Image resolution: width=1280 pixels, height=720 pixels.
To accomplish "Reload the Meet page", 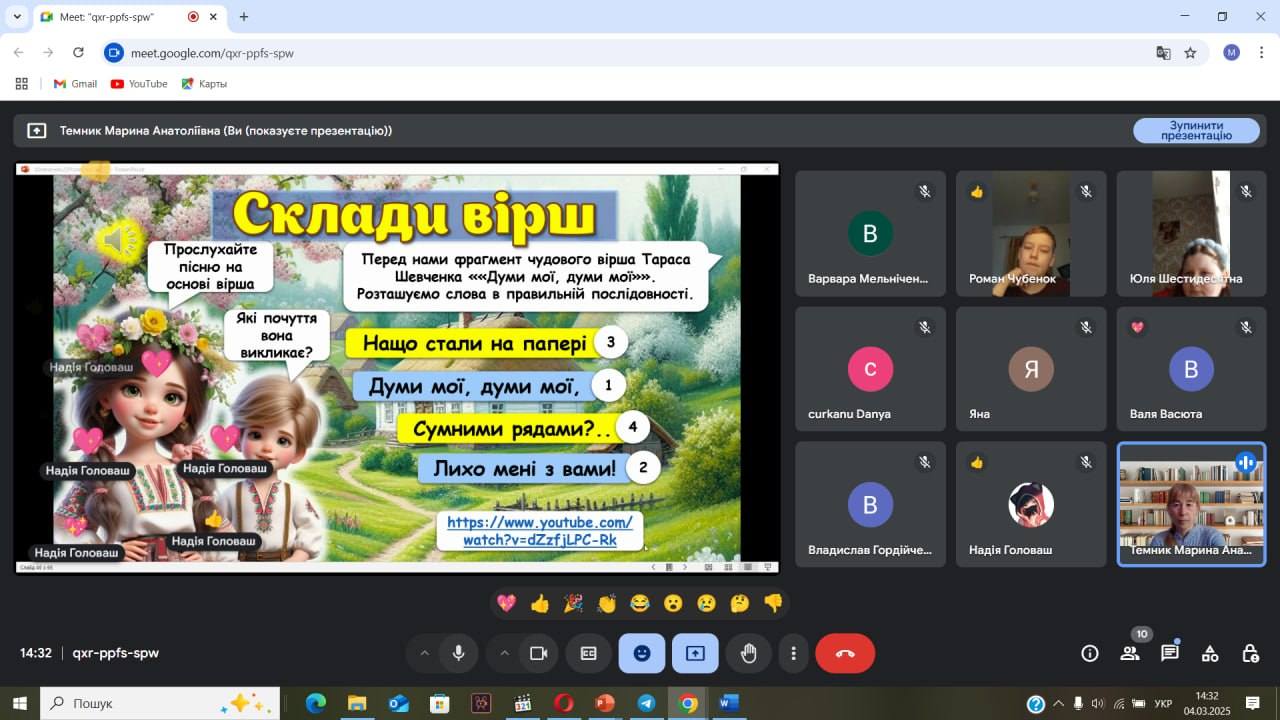I will (78, 53).
